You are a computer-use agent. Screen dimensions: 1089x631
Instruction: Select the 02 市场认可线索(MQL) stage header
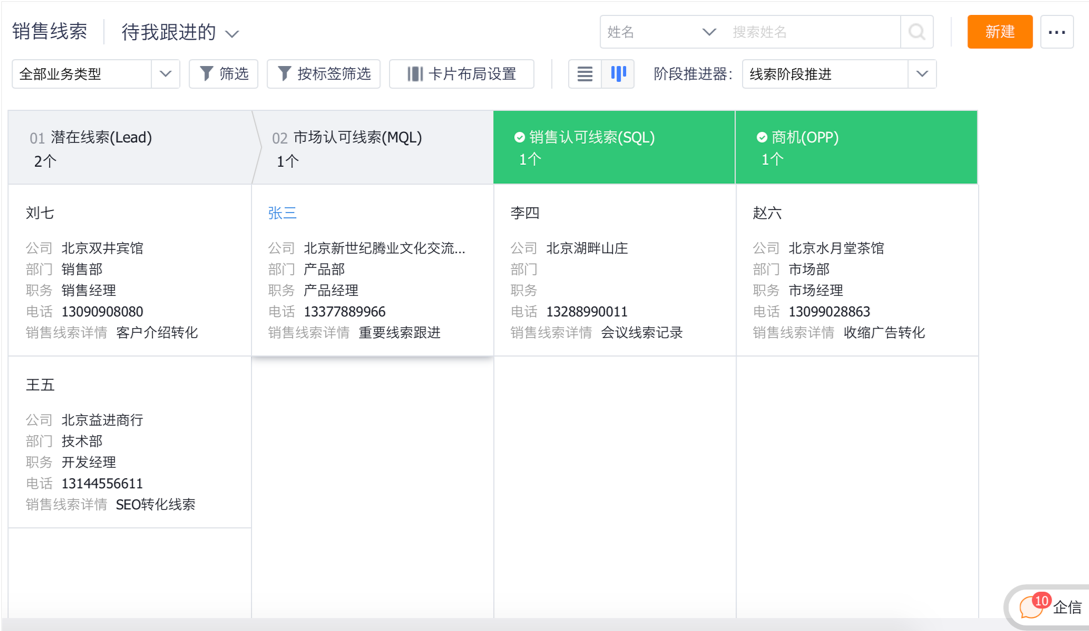pyautogui.click(x=373, y=148)
